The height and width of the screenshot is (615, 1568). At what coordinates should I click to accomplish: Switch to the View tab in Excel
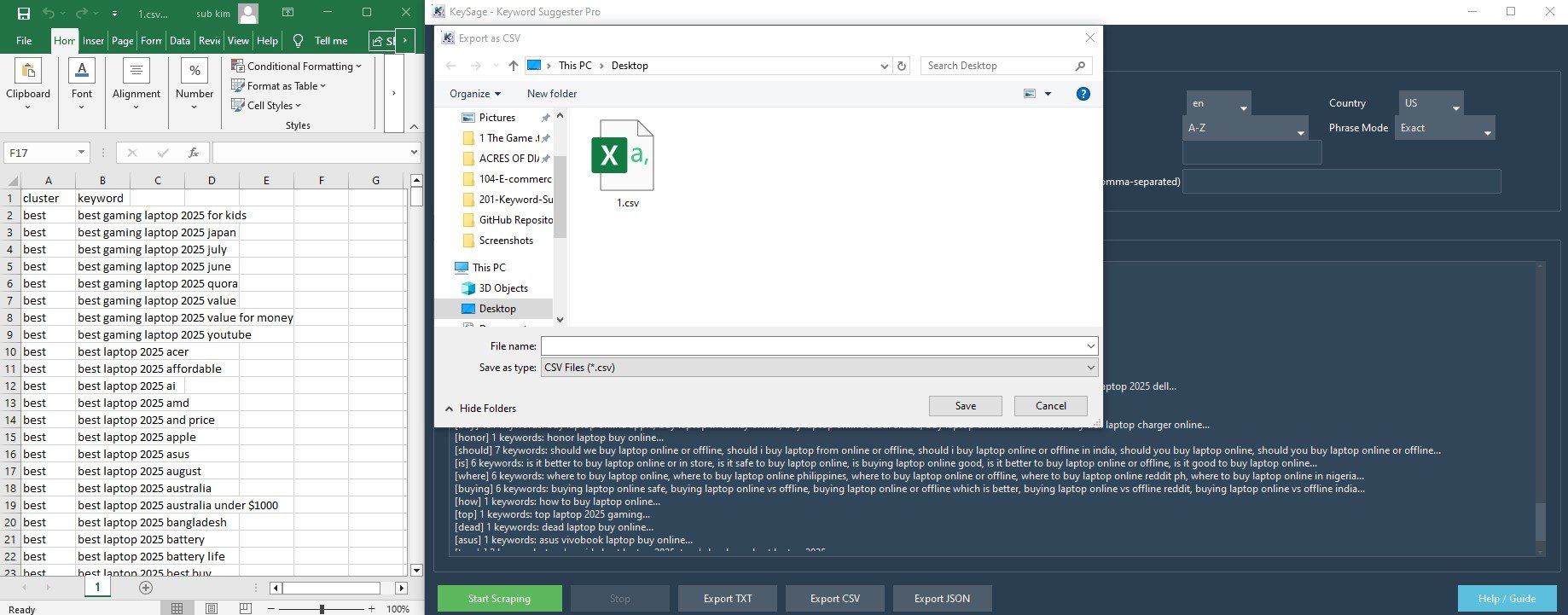(238, 40)
